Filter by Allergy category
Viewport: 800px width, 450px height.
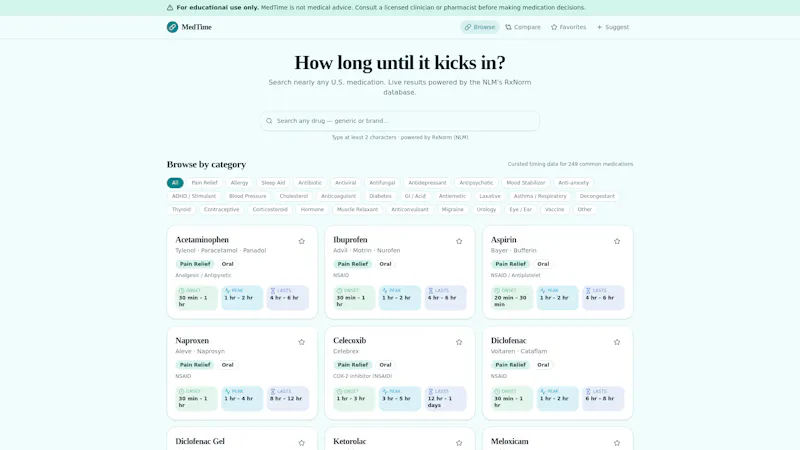pyautogui.click(x=239, y=183)
